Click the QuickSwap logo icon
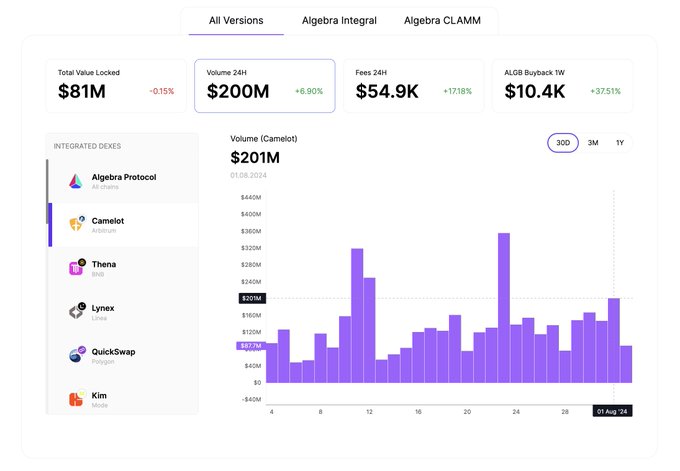 [75, 356]
